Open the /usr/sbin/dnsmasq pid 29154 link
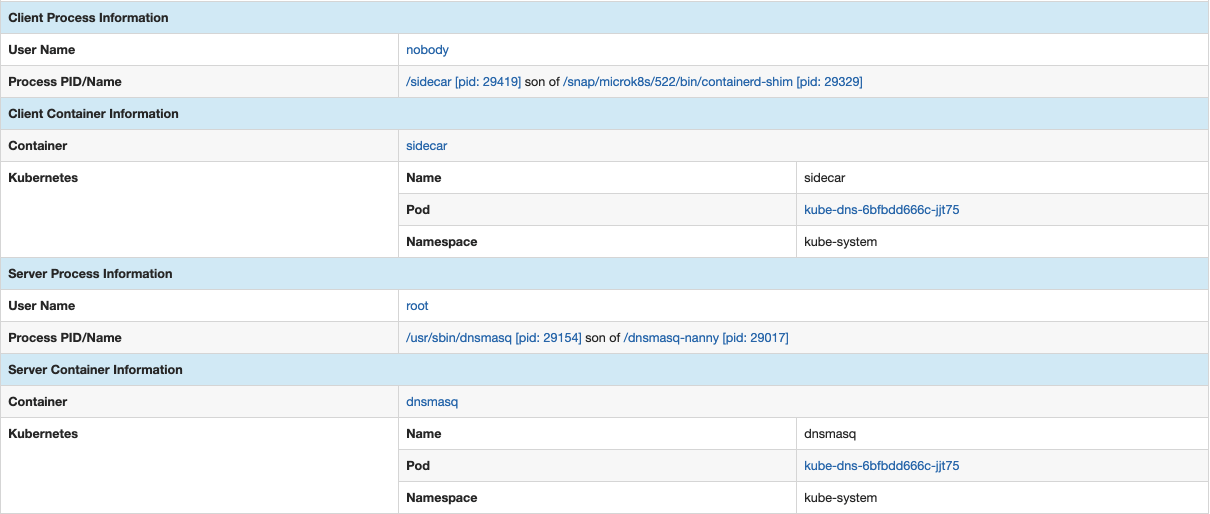 494,337
